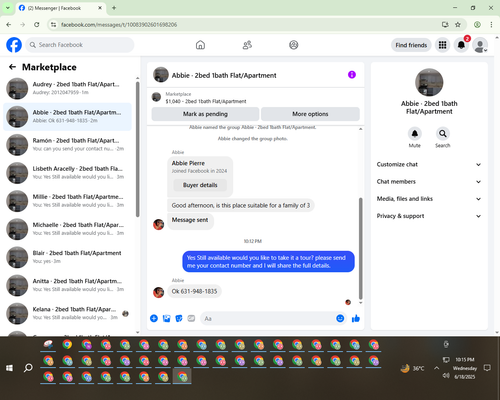The width and height of the screenshot is (500, 400).
Task: Send a thumbs-up like
Action: click(356, 318)
